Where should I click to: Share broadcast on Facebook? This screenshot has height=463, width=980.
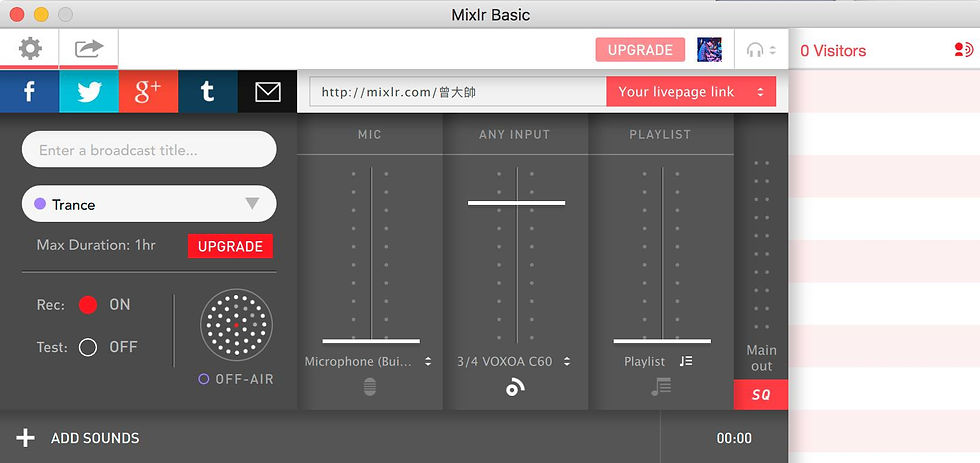pyautogui.click(x=29, y=91)
